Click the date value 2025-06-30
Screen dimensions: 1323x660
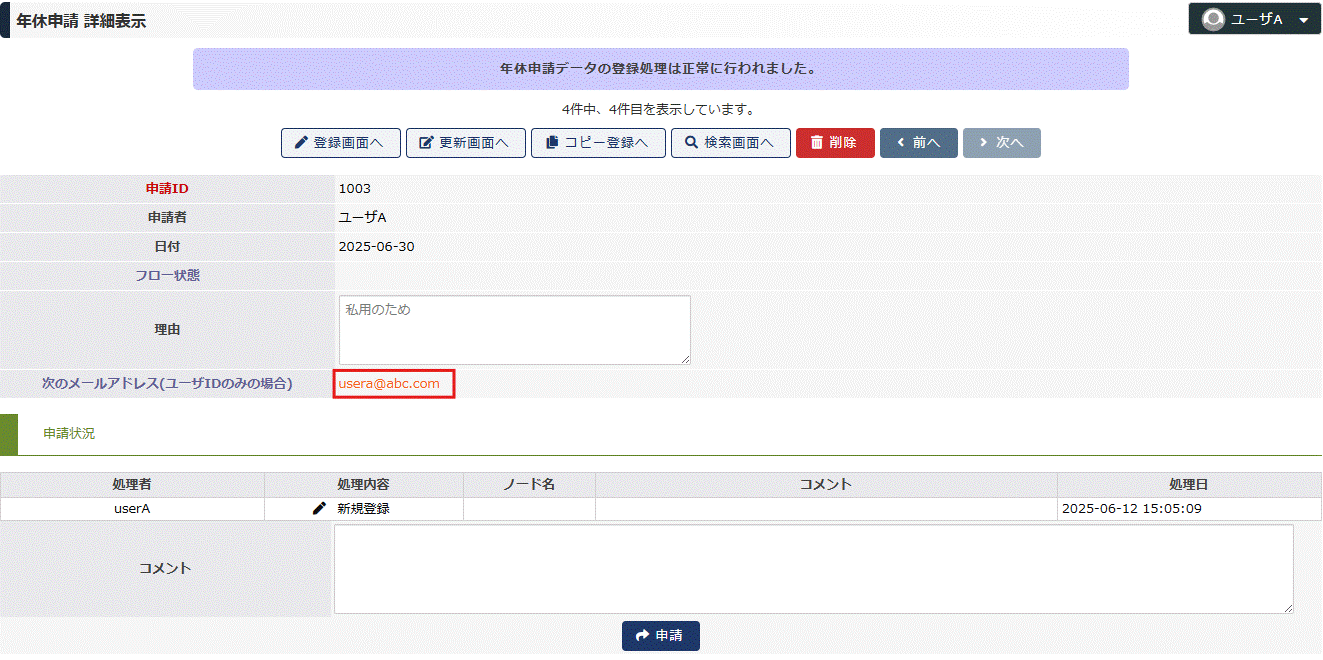[377, 247]
